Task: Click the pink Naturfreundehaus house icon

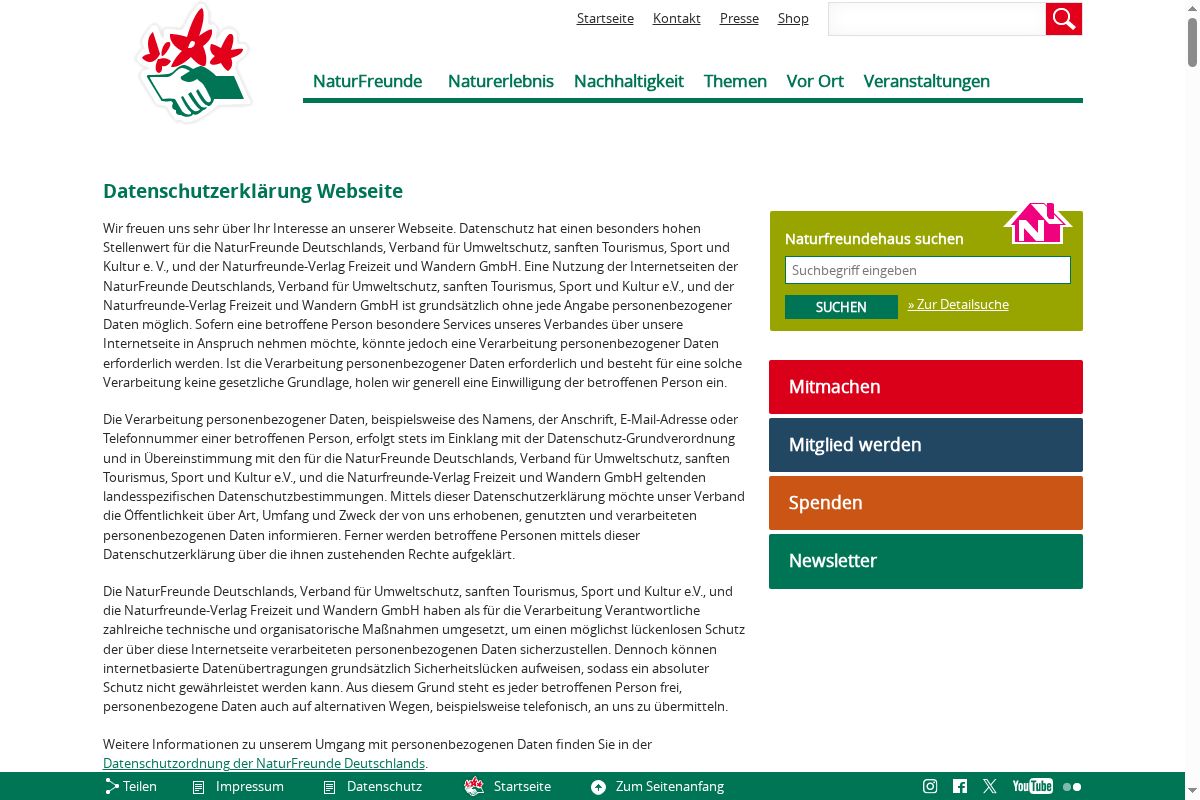Action: [1037, 222]
